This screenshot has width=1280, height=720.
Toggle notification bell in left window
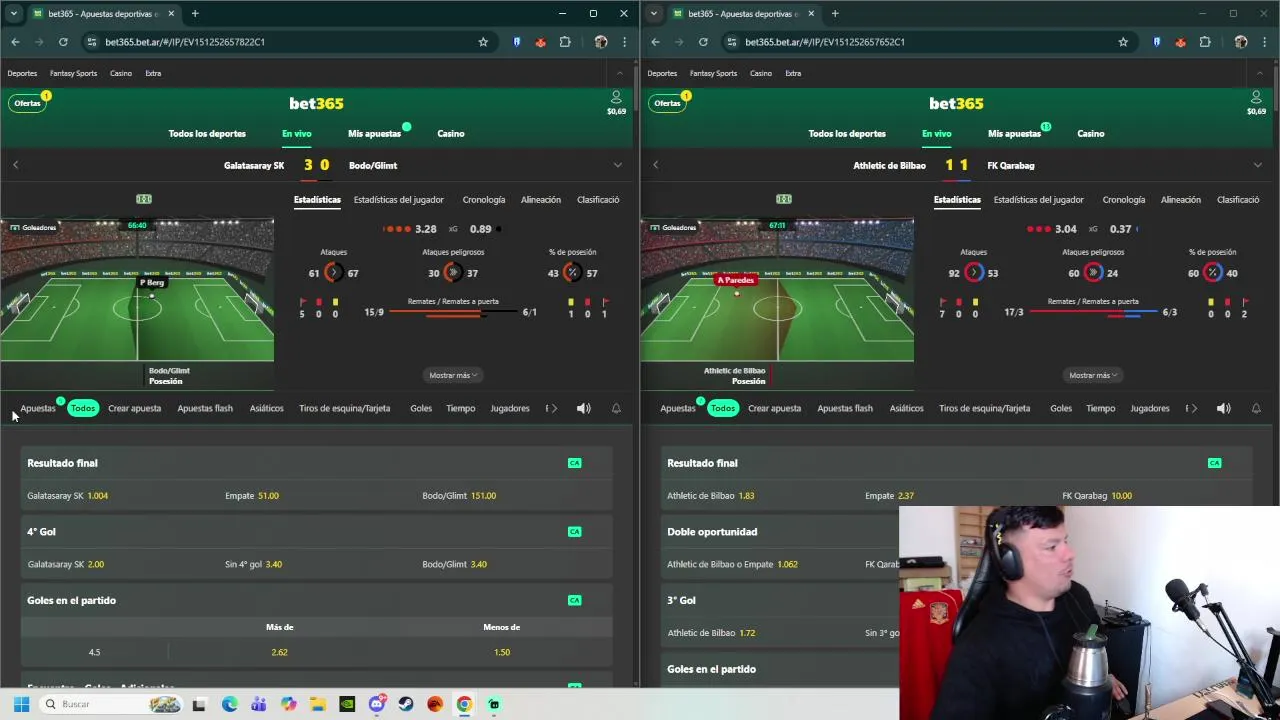point(616,408)
